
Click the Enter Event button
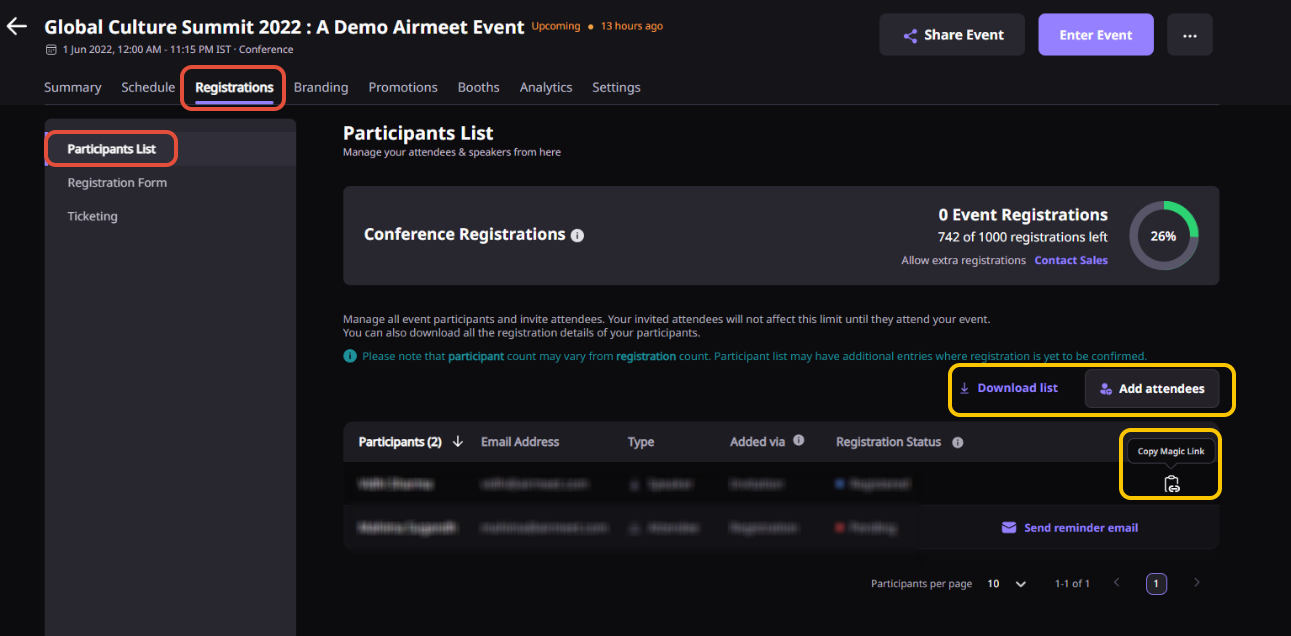click(x=1096, y=35)
